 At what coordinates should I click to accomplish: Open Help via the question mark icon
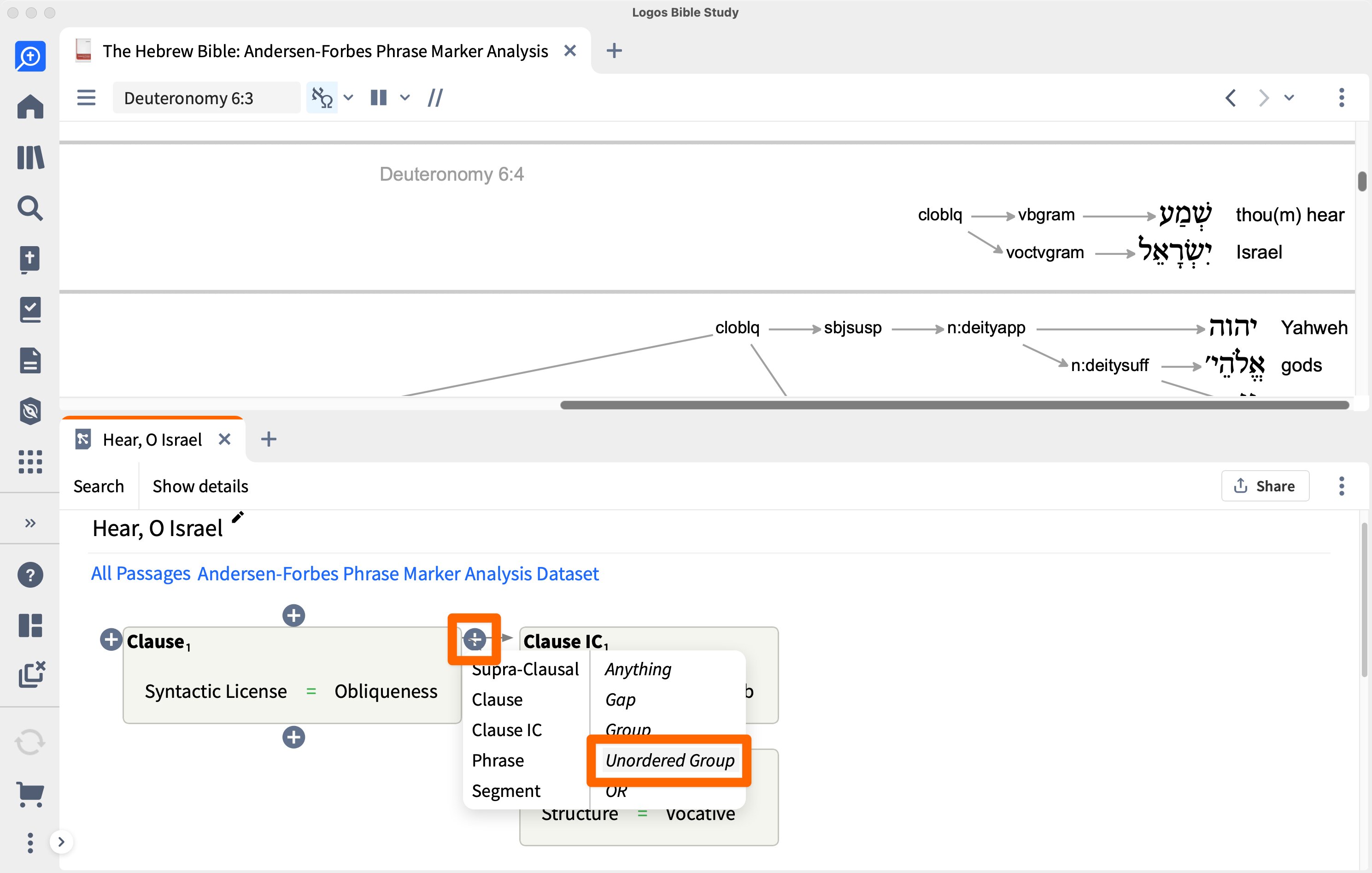(30, 575)
